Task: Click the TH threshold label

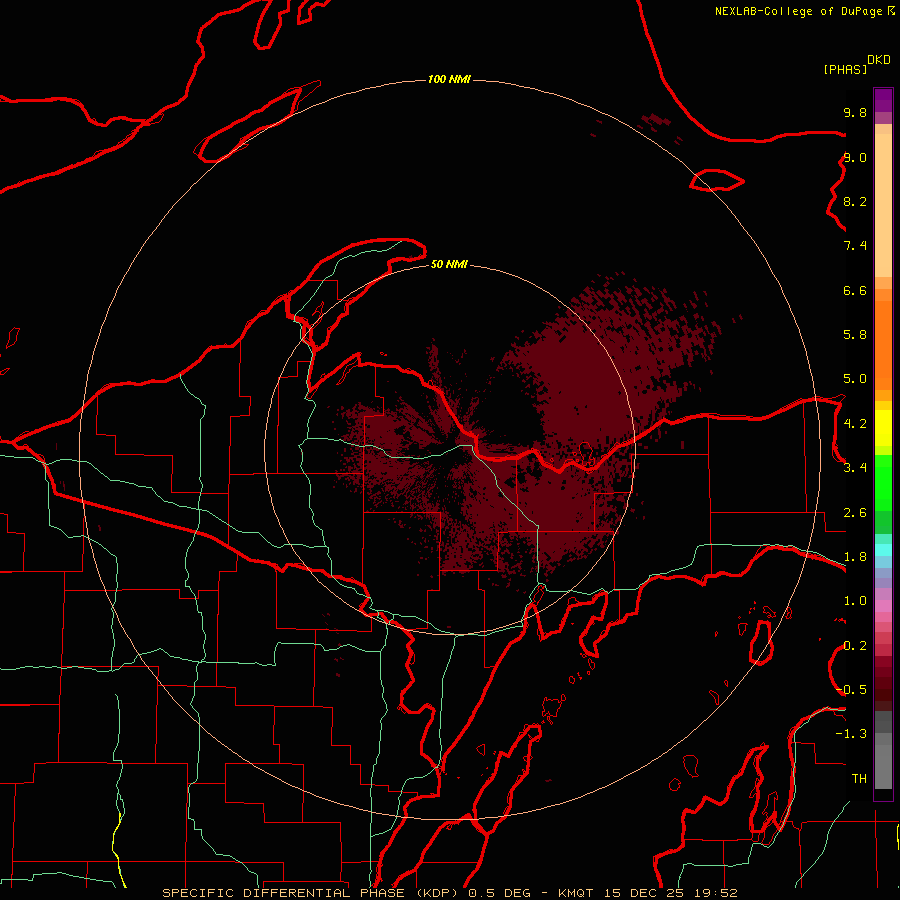Action: pos(859,778)
